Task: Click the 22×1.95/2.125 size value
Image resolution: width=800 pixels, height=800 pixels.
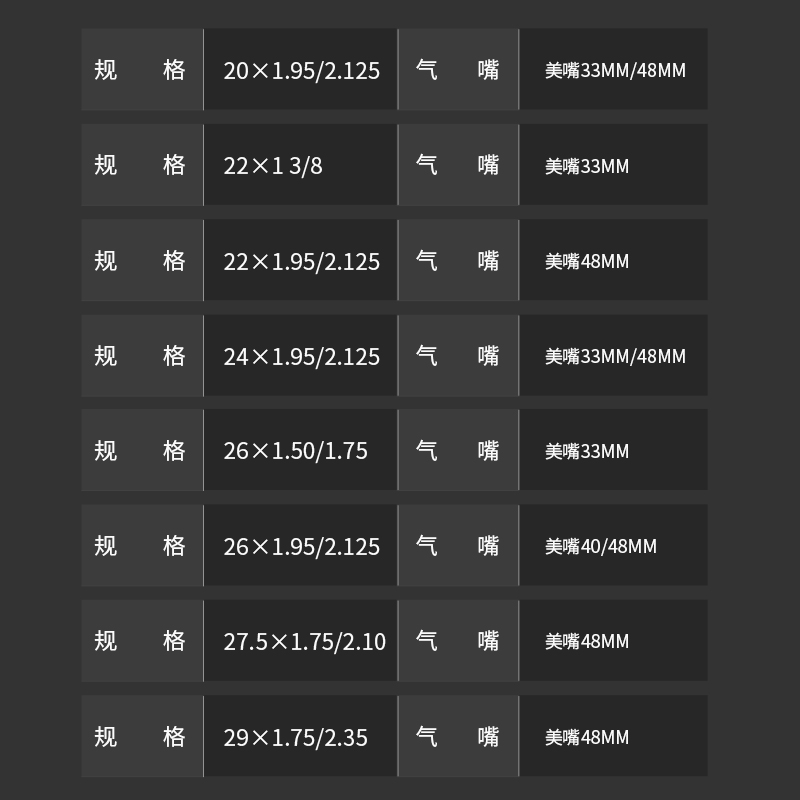Action: click(301, 261)
